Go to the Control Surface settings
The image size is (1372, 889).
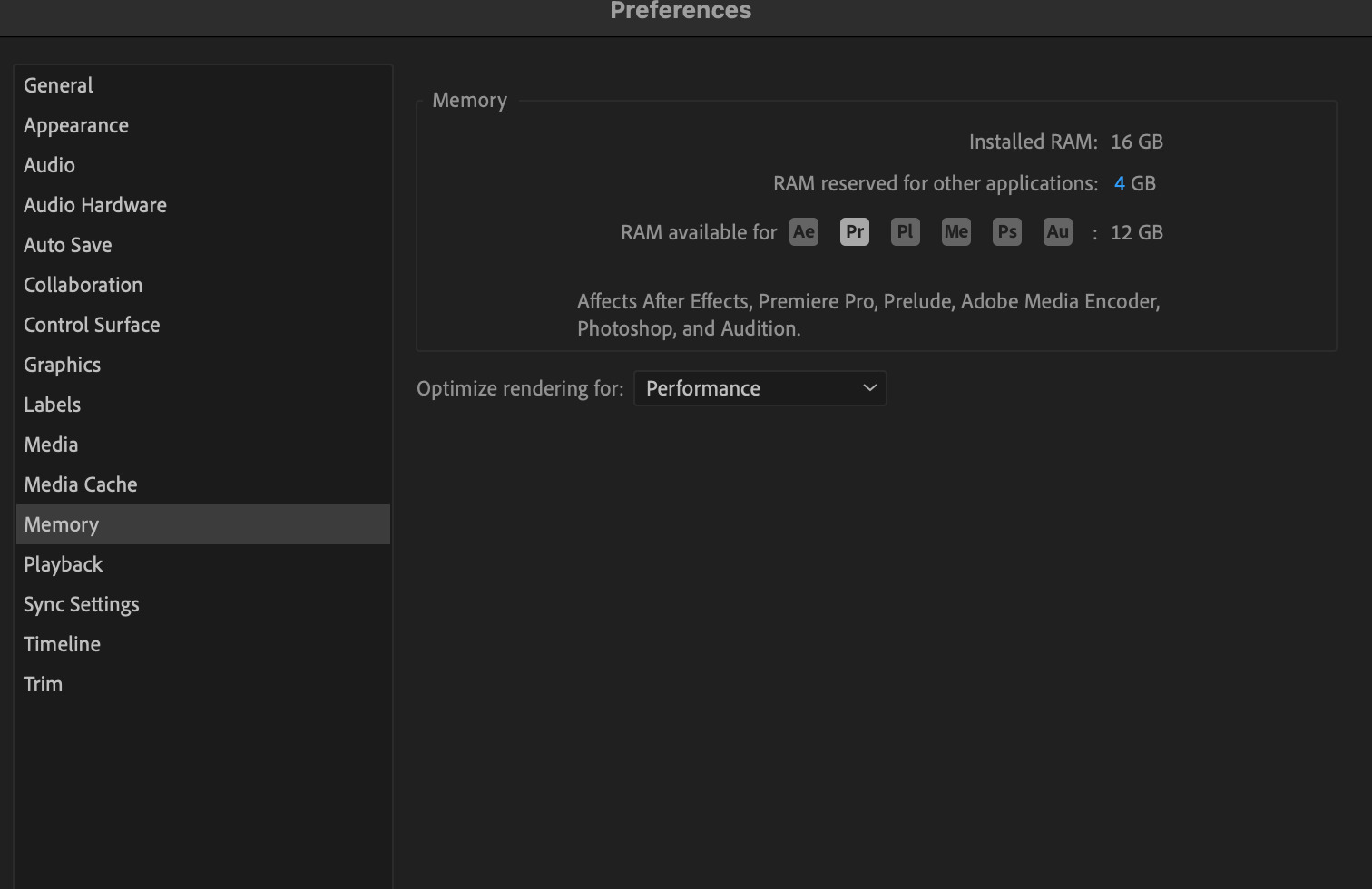91,324
